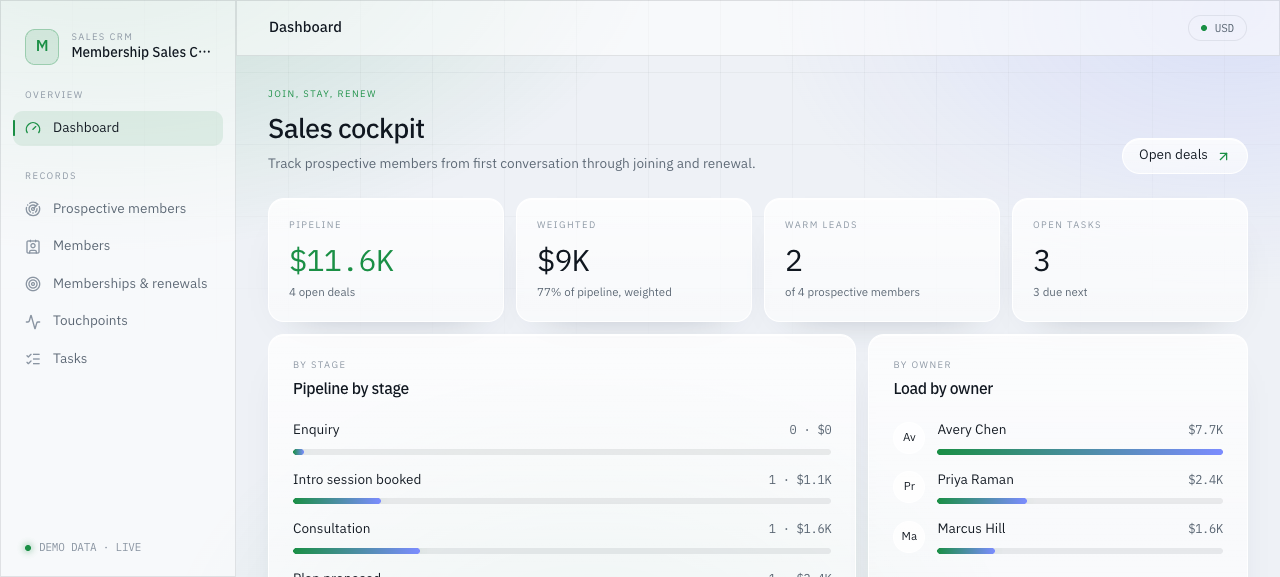The image size is (1280, 577).
Task: Click the Av avatar for Avery Chen
Action: pos(909,438)
